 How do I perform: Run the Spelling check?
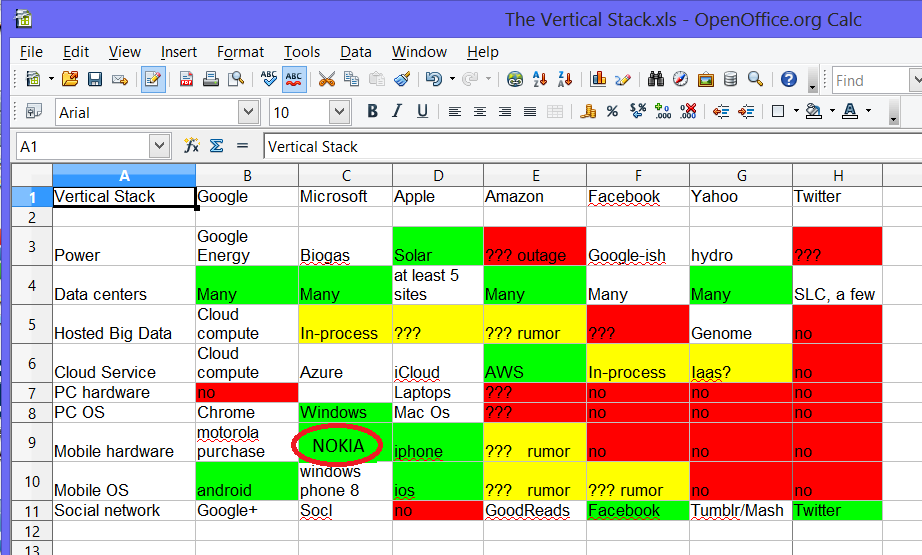[269, 79]
